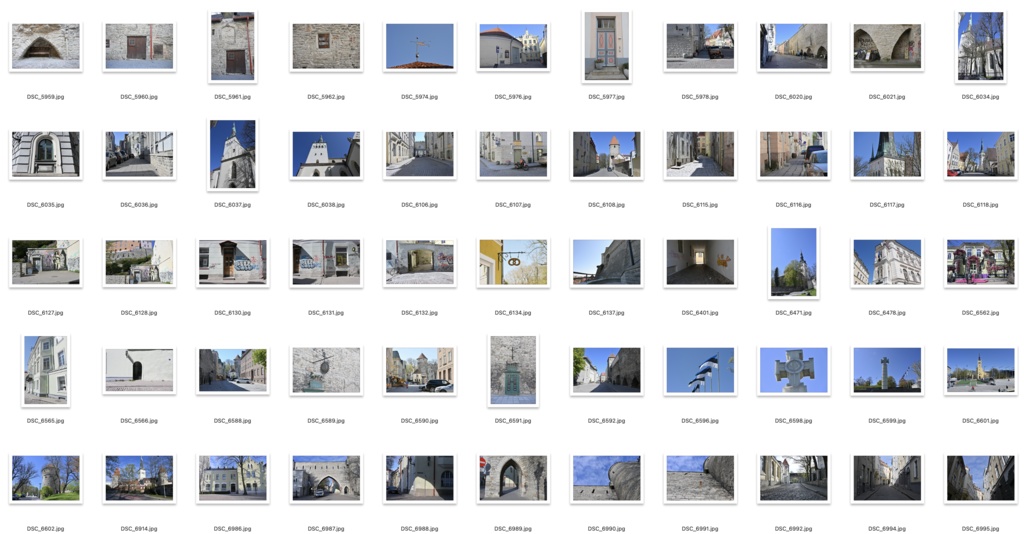
Task: Select the DSC_6565.jpg green building thumbnail
Action: (x=46, y=371)
